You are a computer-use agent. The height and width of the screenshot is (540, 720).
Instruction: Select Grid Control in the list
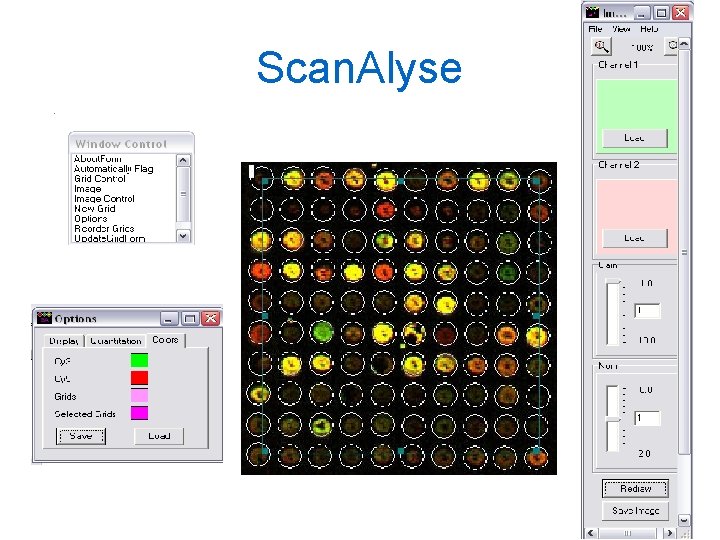(100, 179)
